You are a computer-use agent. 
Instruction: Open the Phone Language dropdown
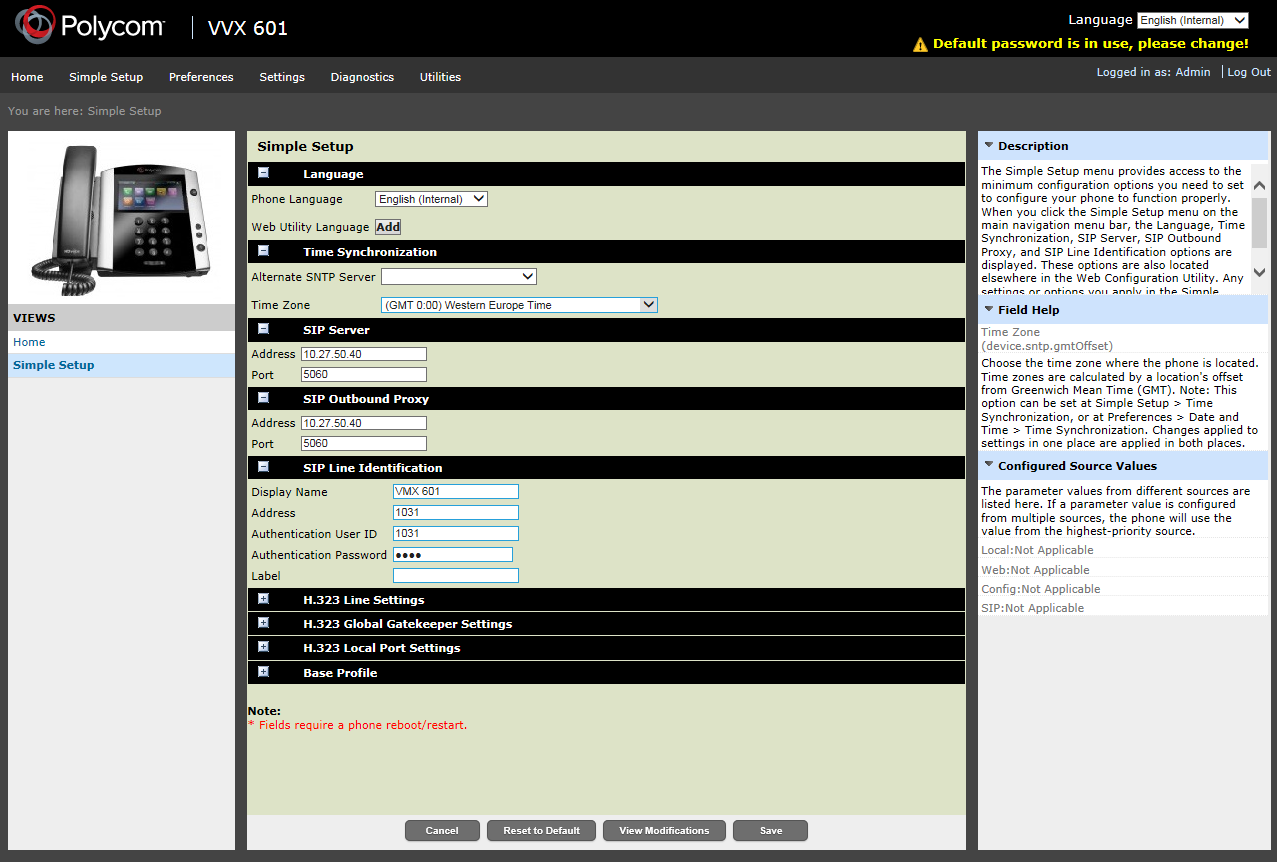pyautogui.click(x=431, y=199)
